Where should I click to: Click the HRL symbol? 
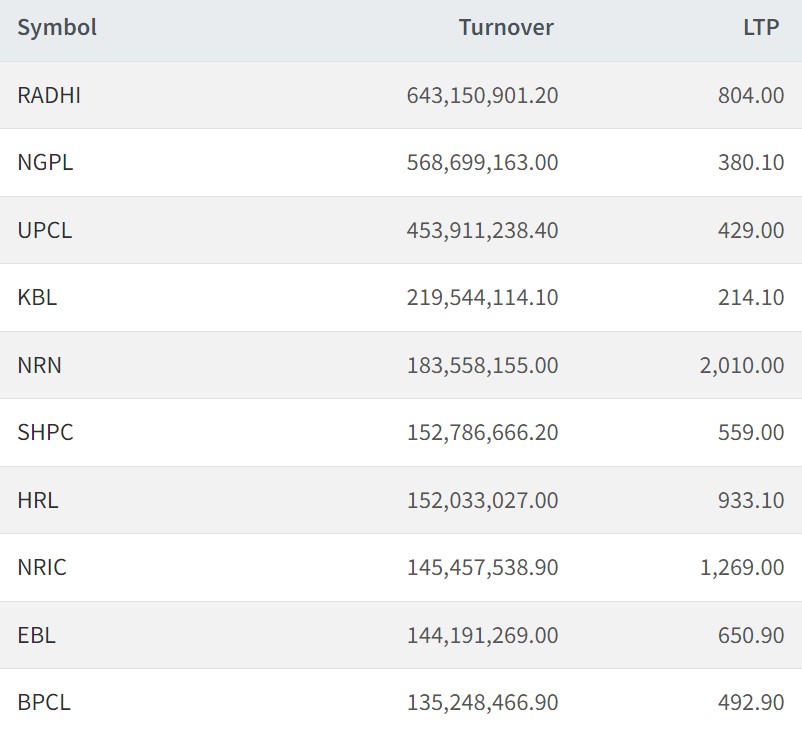pyautogui.click(x=38, y=500)
